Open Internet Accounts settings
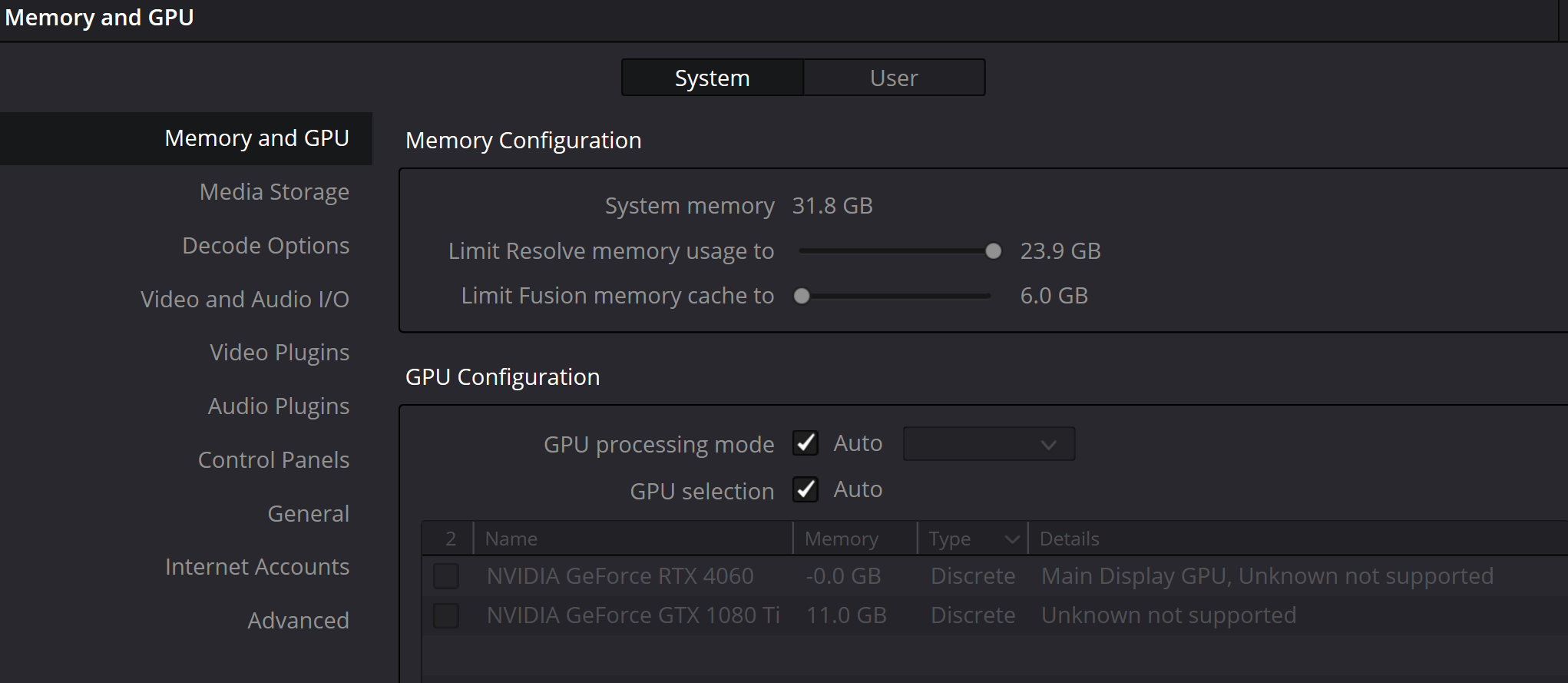 [x=257, y=566]
